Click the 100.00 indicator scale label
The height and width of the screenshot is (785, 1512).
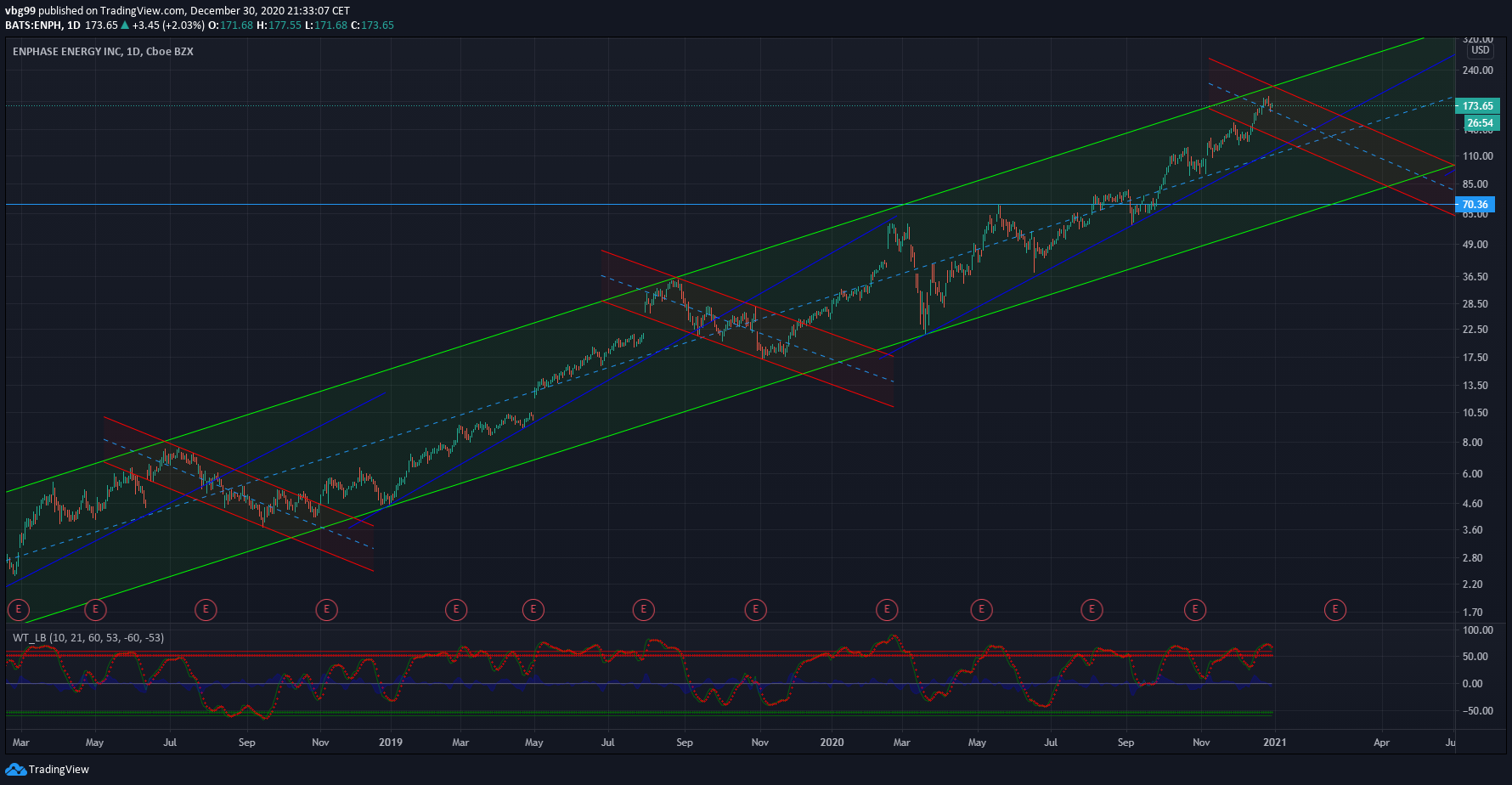pos(1478,630)
